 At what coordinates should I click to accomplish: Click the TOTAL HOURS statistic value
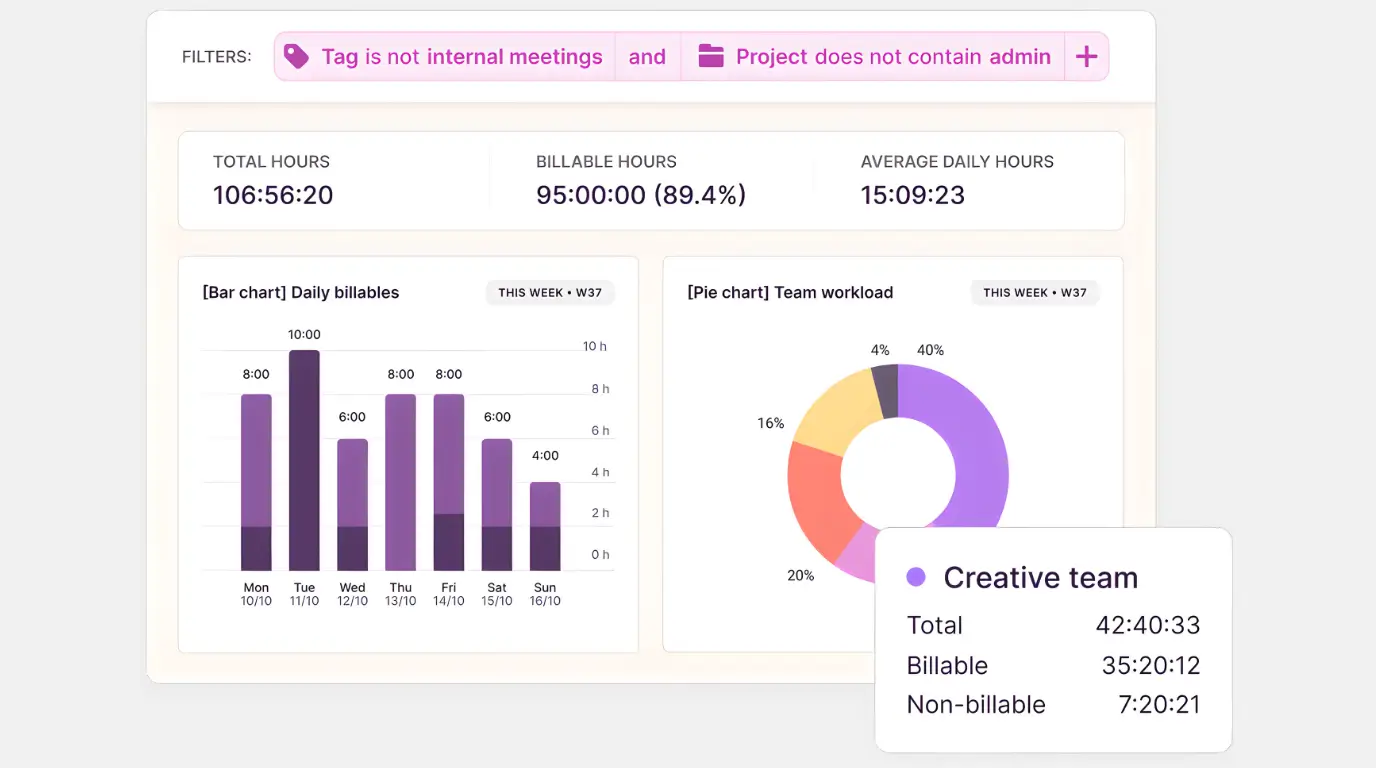pos(272,195)
